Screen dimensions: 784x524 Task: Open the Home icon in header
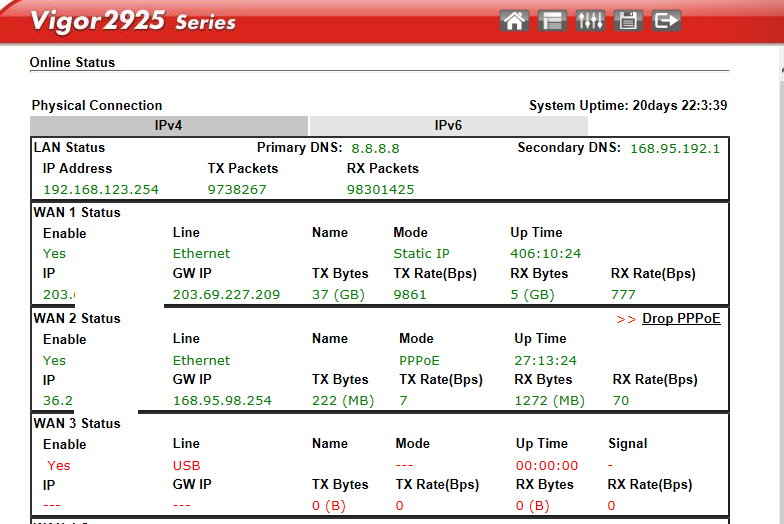[x=514, y=21]
